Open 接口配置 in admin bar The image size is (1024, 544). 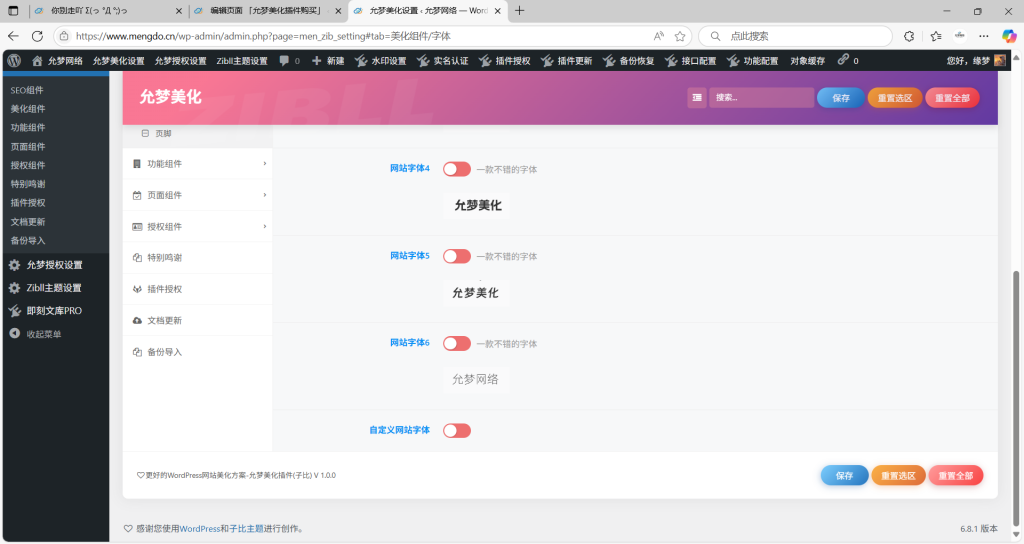[690, 61]
